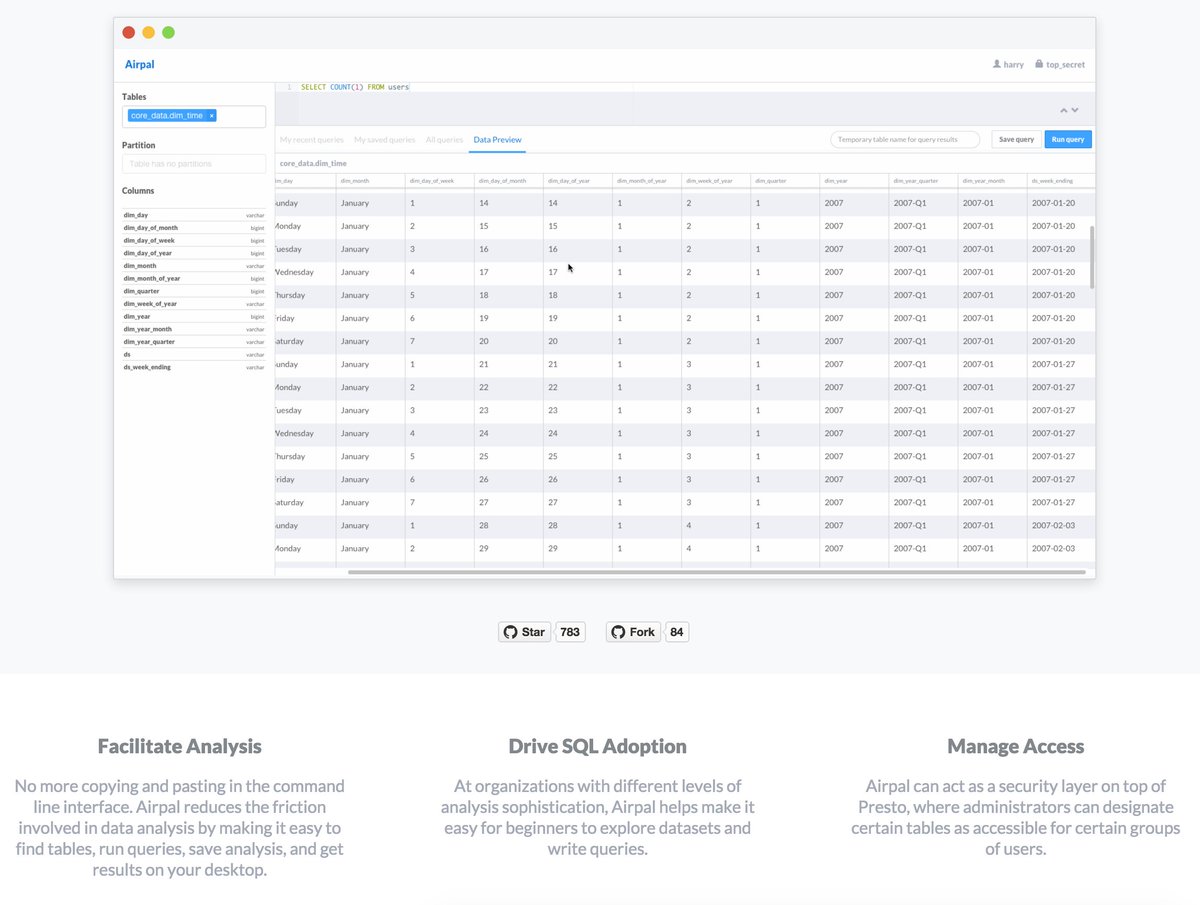The image size is (1200, 905).
Task: Click the Save query button
Action: (x=1016, y=140)
